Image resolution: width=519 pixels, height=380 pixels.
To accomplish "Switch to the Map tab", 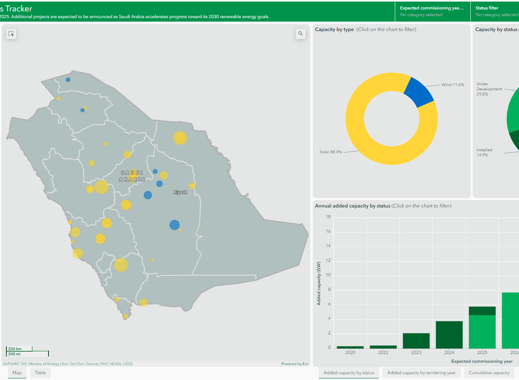I will (x=17, y=373).
